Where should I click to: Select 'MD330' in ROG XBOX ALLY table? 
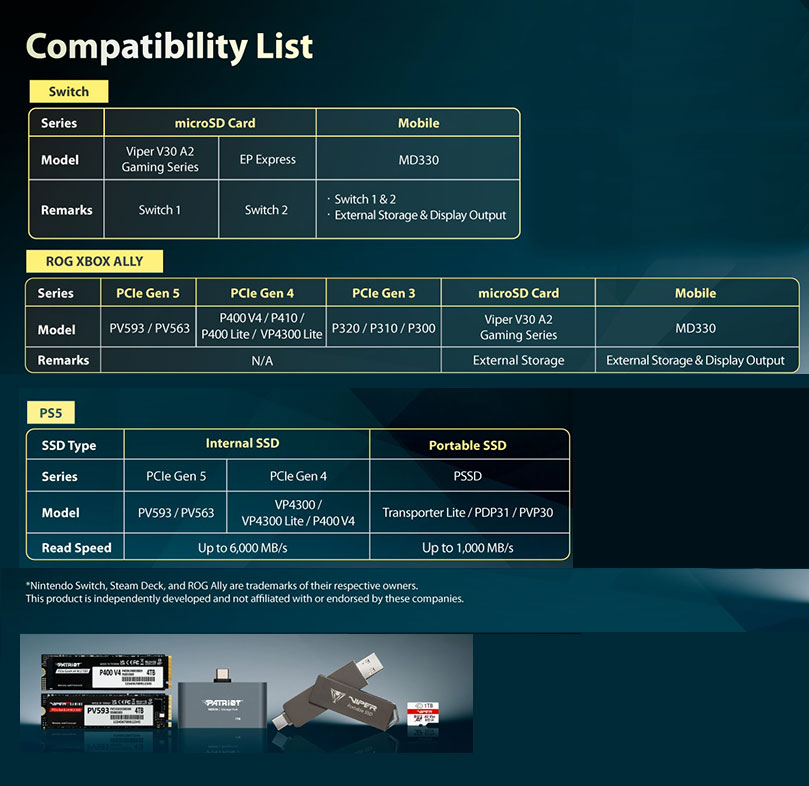pyautogui.click(x=695, y=328)
